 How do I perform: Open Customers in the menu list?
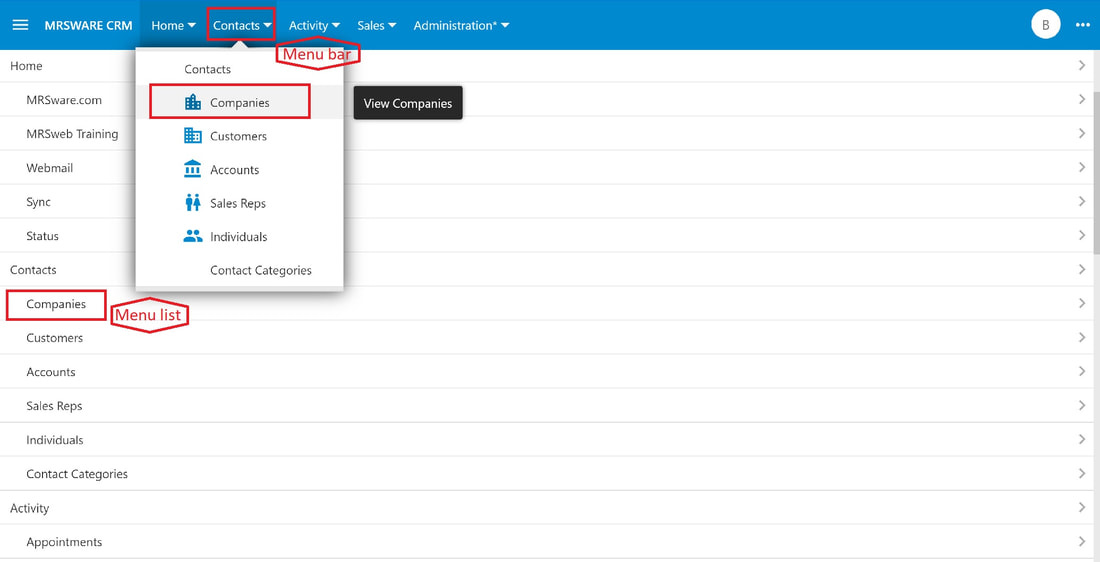[x=55, y=337]
